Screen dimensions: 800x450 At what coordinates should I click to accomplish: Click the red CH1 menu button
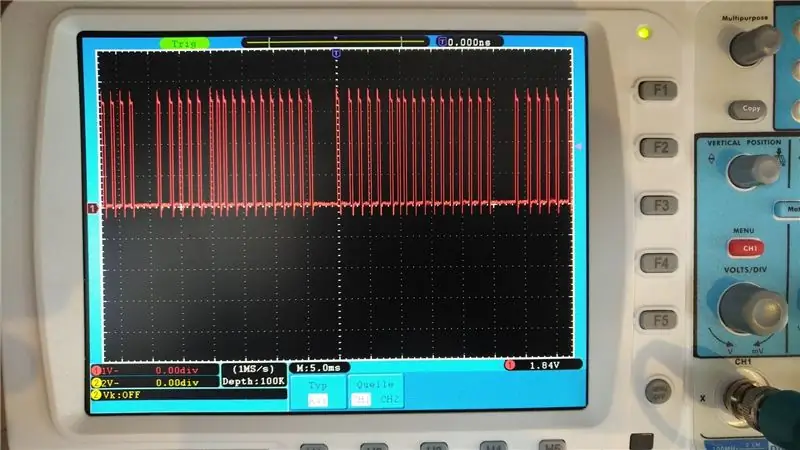(746, 248)
